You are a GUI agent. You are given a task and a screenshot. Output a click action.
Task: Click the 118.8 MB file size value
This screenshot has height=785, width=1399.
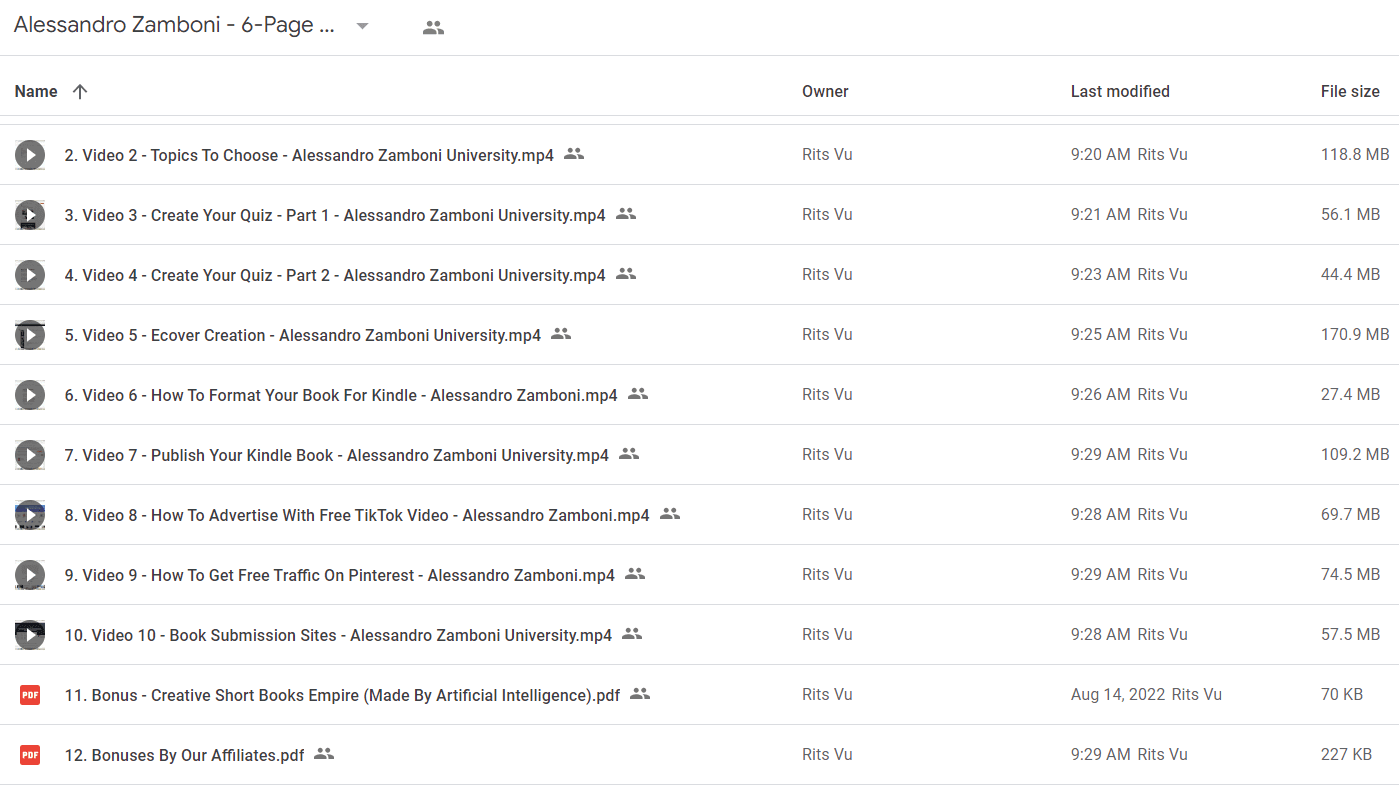(x=1355, y=155)
